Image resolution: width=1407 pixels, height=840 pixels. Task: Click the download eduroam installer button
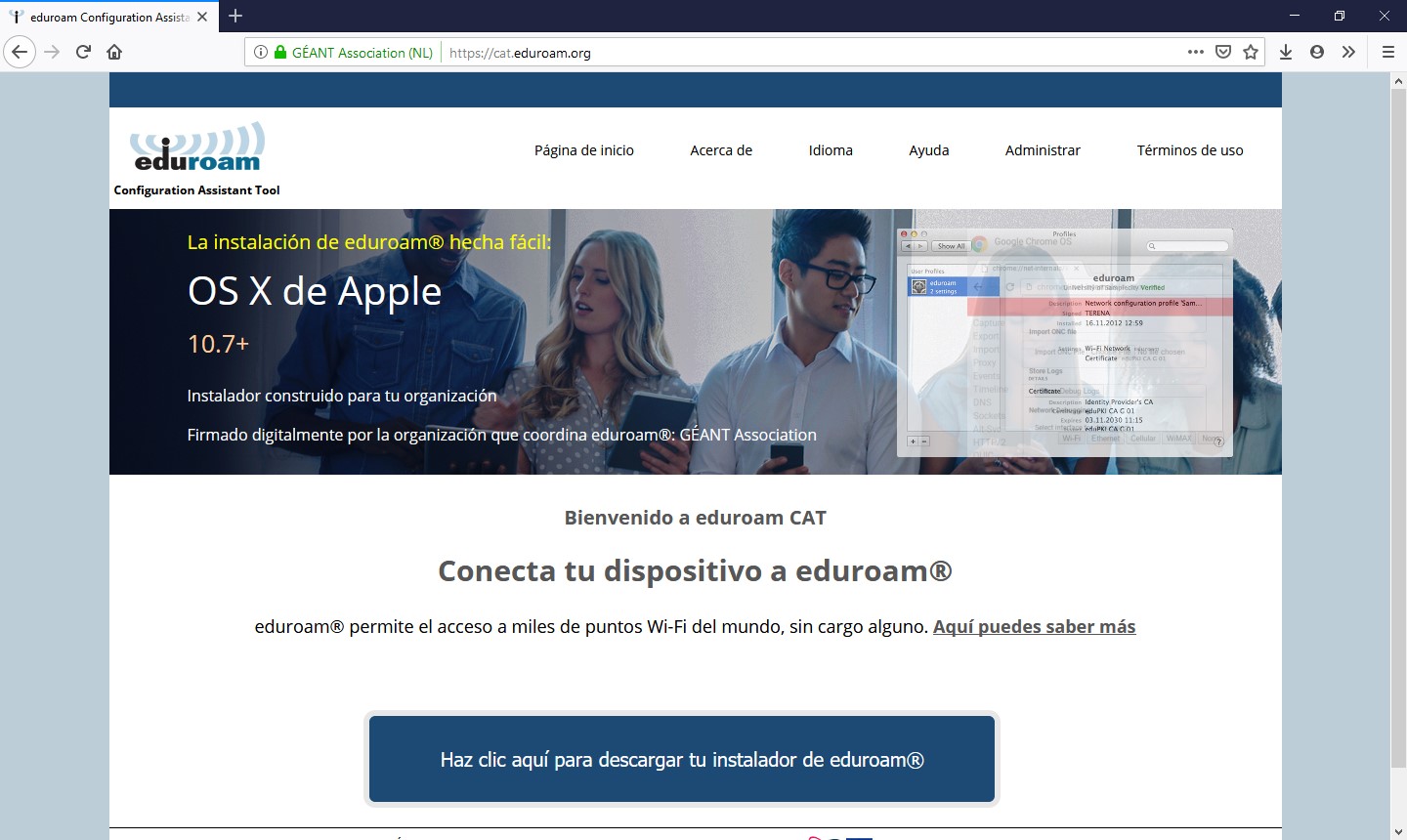pos(682,759)
